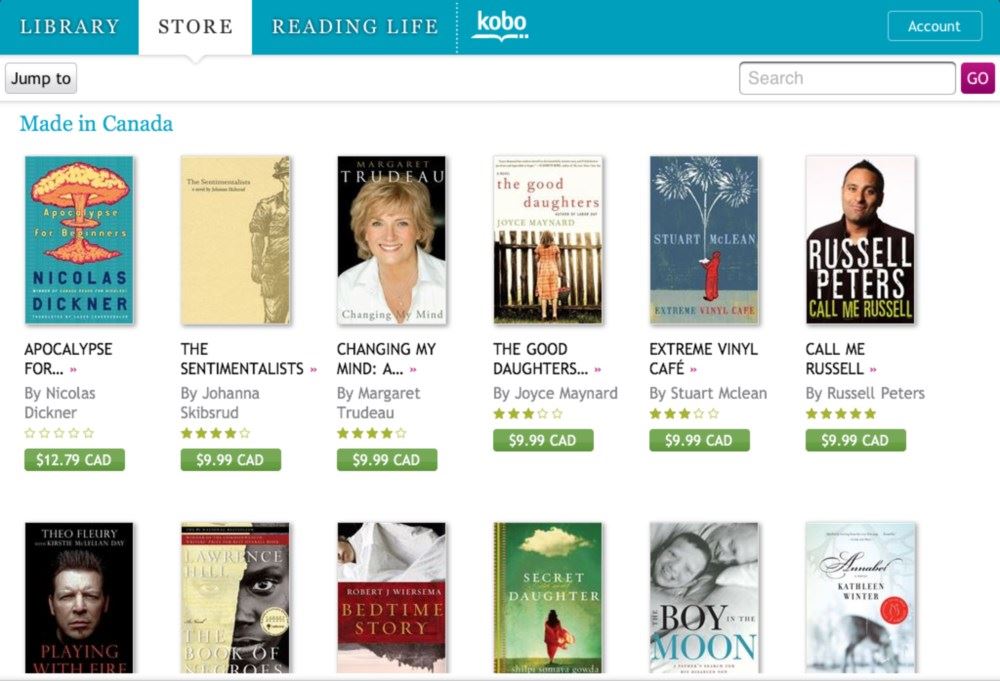Screen dimensions: 1000x681
Task: Open the Account button
Action: tap(934, 26)
